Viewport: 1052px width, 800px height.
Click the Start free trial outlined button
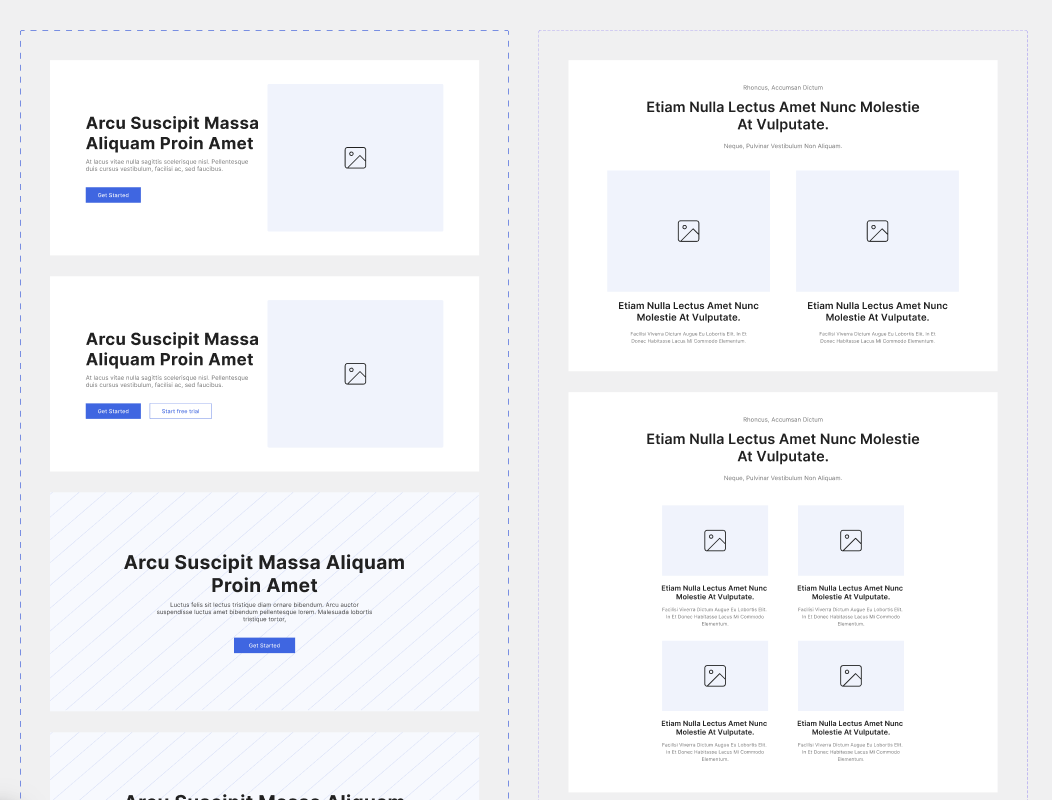pos(180,410)
